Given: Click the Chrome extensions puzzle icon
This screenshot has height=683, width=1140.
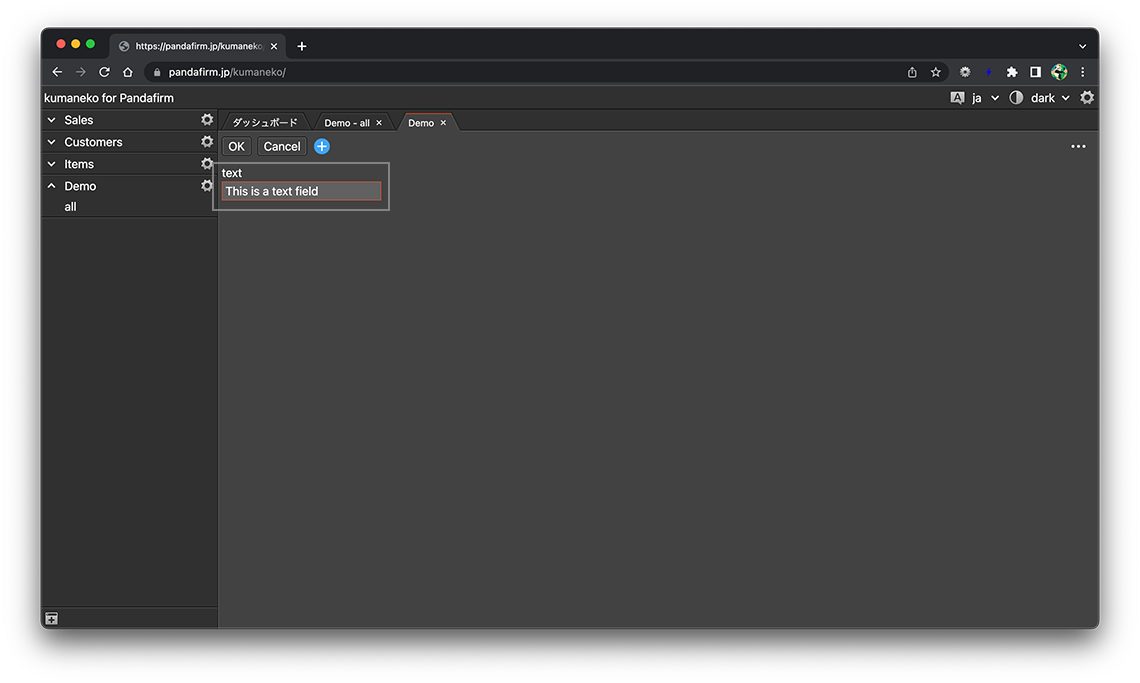Looking at the screenshot, I should (x=1012, y=72).
